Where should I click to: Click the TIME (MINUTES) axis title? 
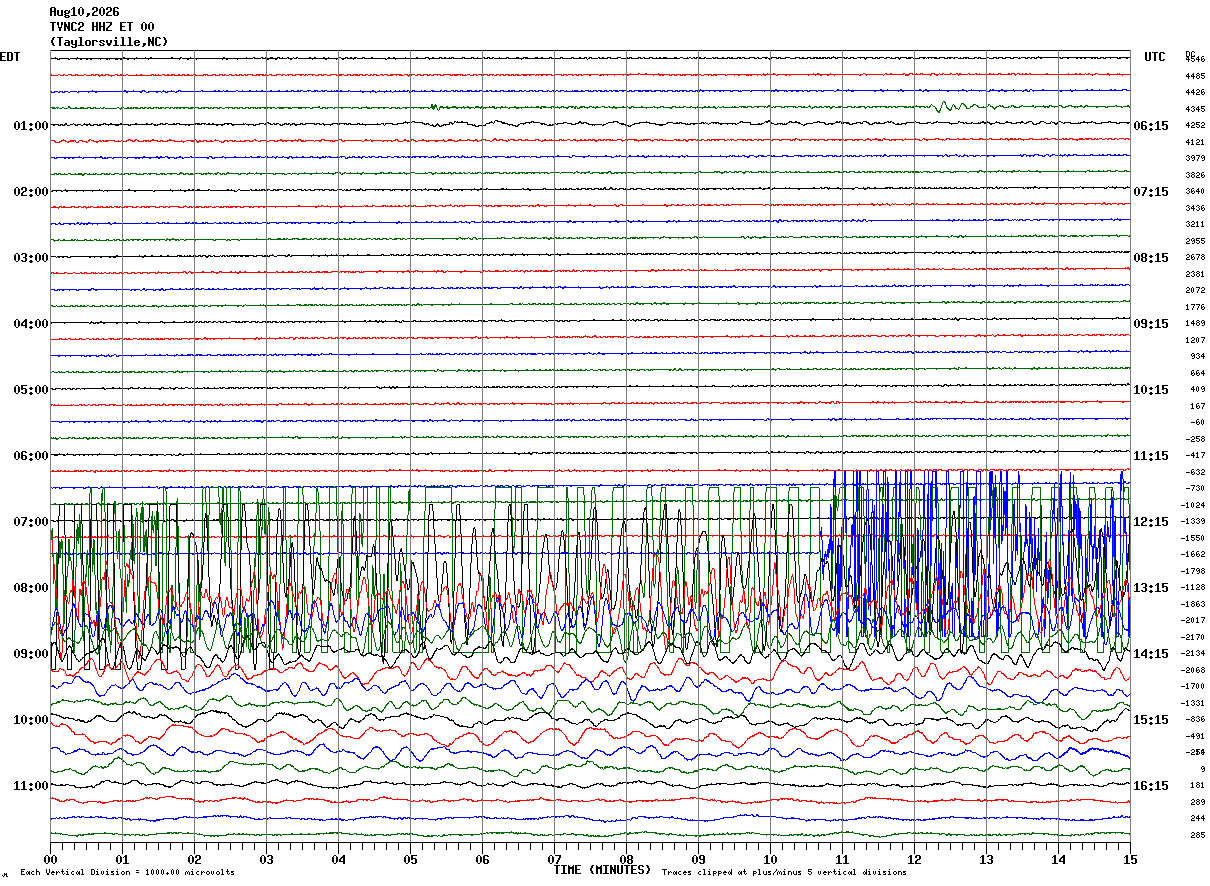tap(602, 870)
